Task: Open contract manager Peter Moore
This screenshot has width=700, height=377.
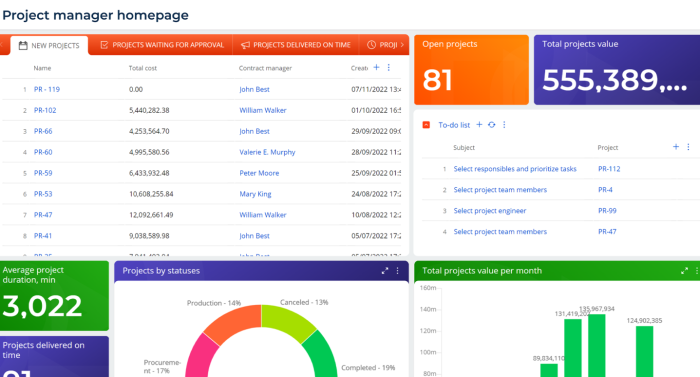Action: point(259,173)
